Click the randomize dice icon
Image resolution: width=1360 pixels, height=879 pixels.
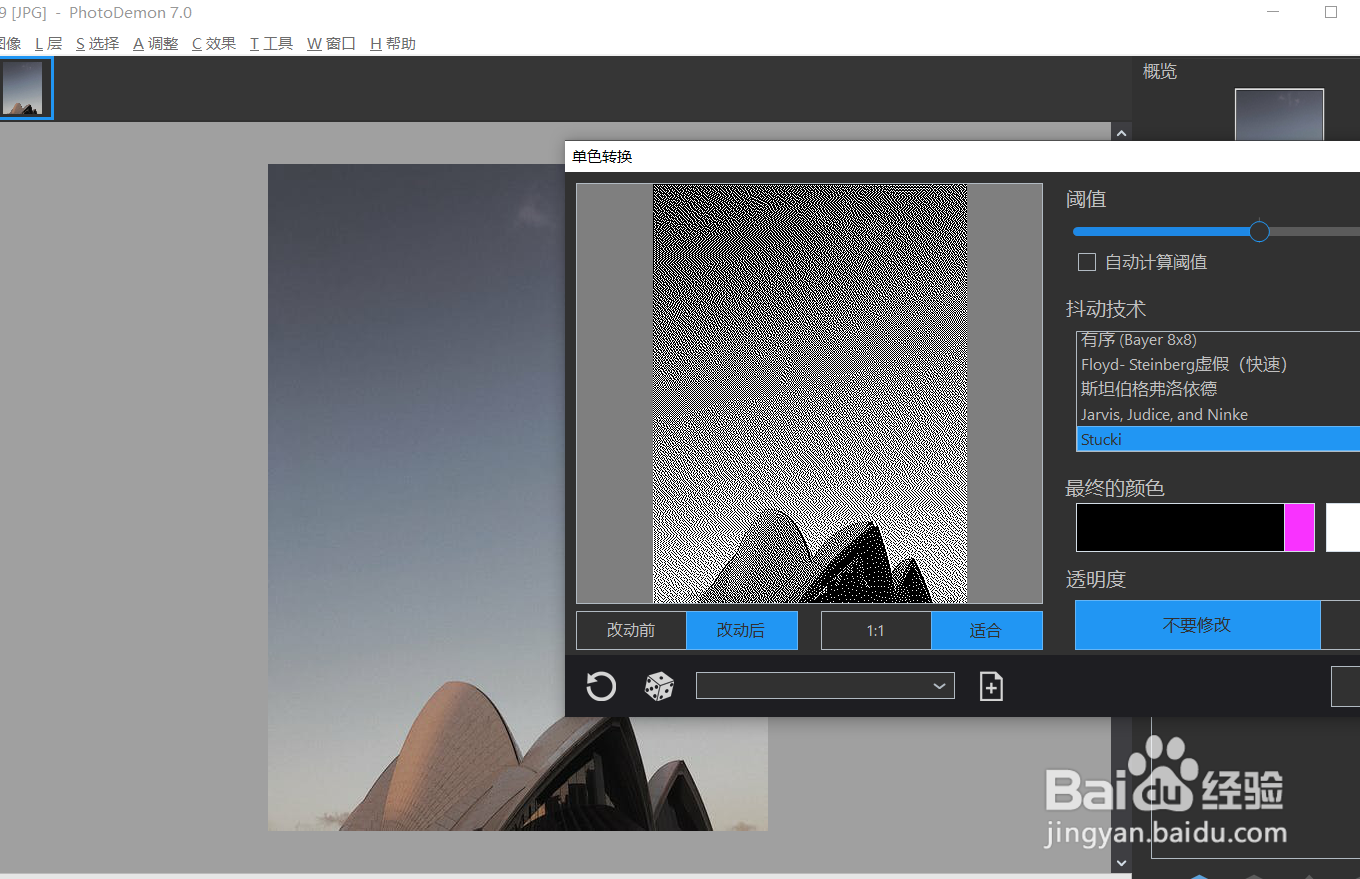pos(659,686)
